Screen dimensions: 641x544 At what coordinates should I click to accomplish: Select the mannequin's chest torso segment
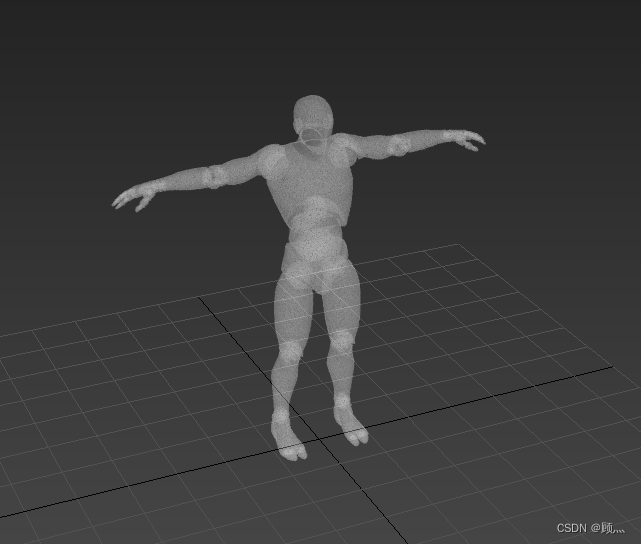(312, 180)
